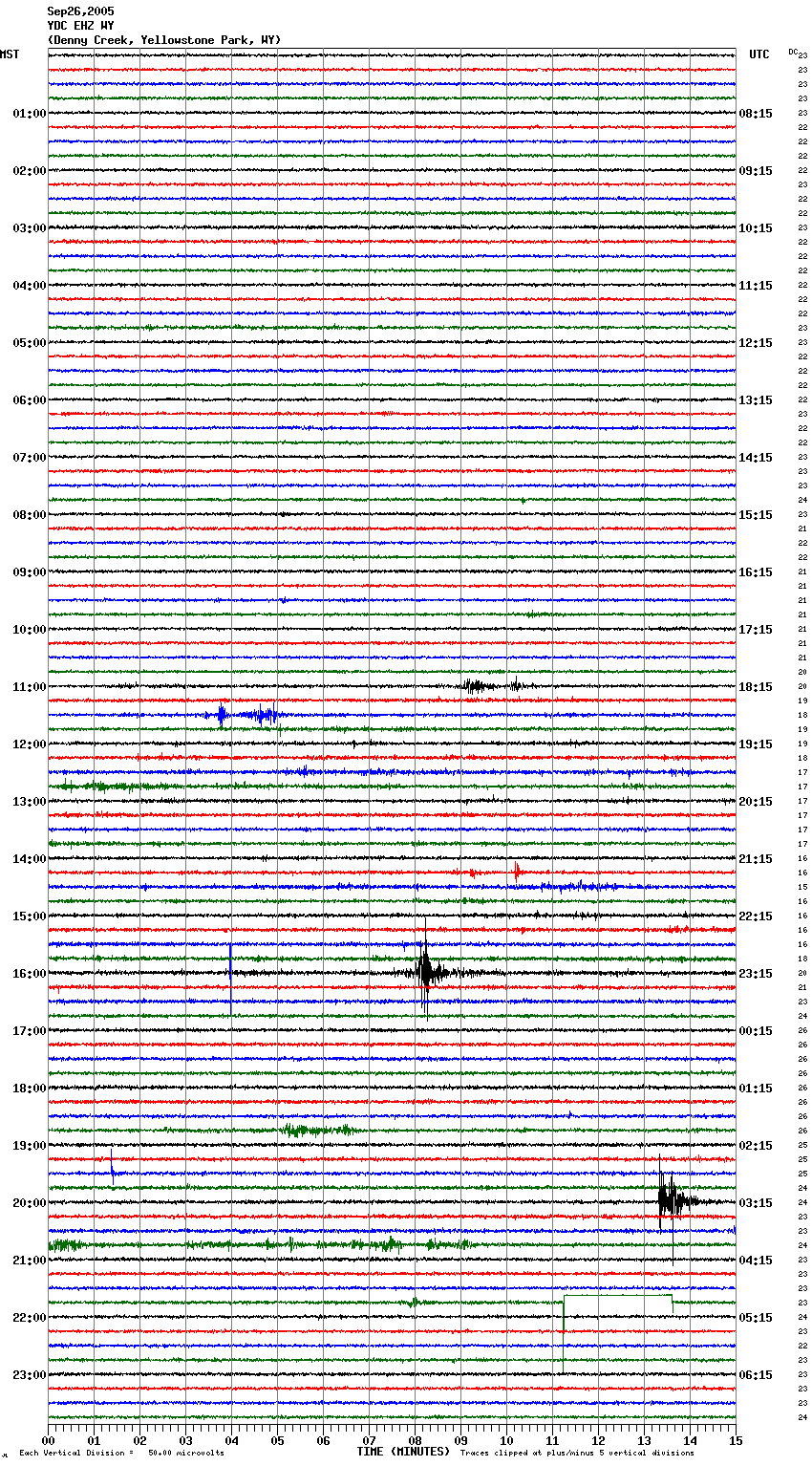Screen dimensions: 812x1466
Task: Select the 08:00 MST time label
Action: (x=29, y=515)
